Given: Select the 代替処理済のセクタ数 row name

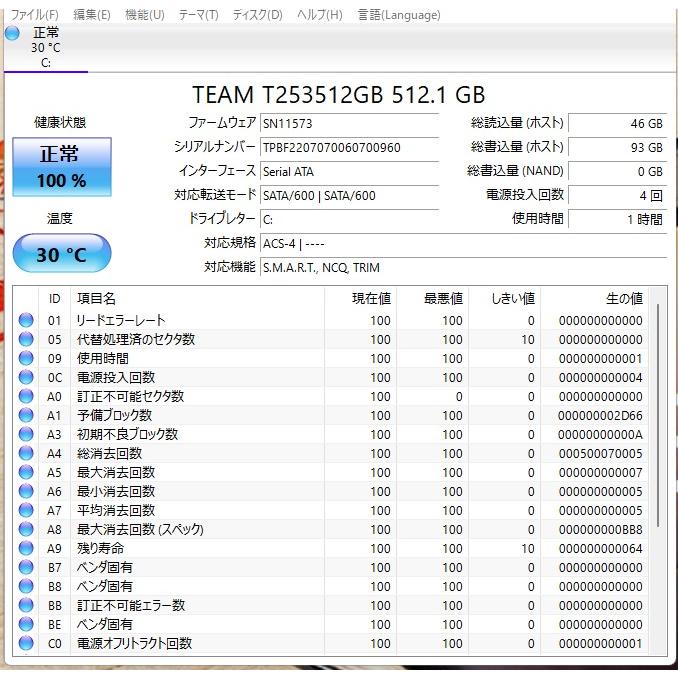Looking at the screenshot, I should tap(136, 339).
